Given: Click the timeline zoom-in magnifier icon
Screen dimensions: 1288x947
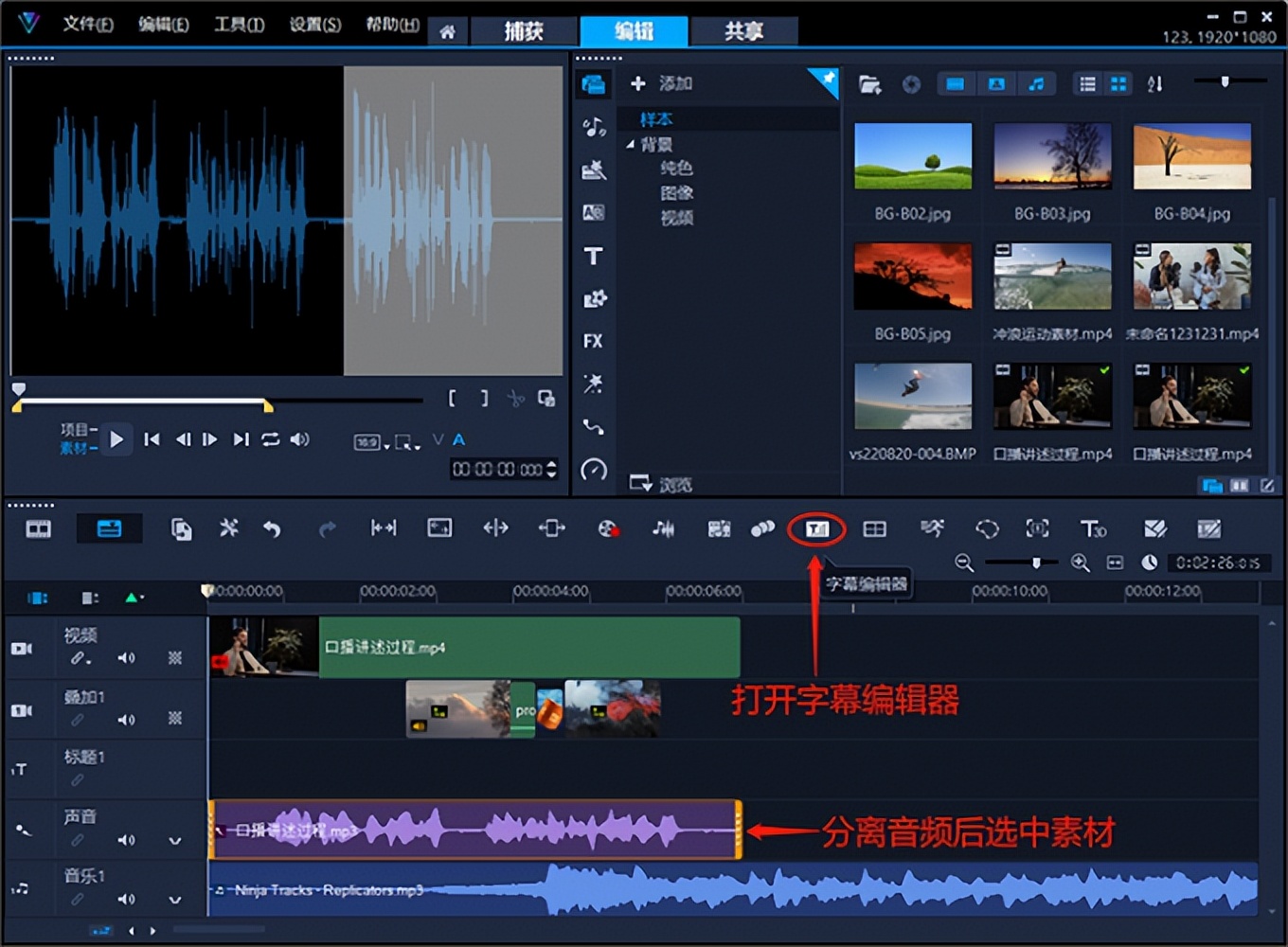Looking at the screenshot, I should [x=1080, y=563].
